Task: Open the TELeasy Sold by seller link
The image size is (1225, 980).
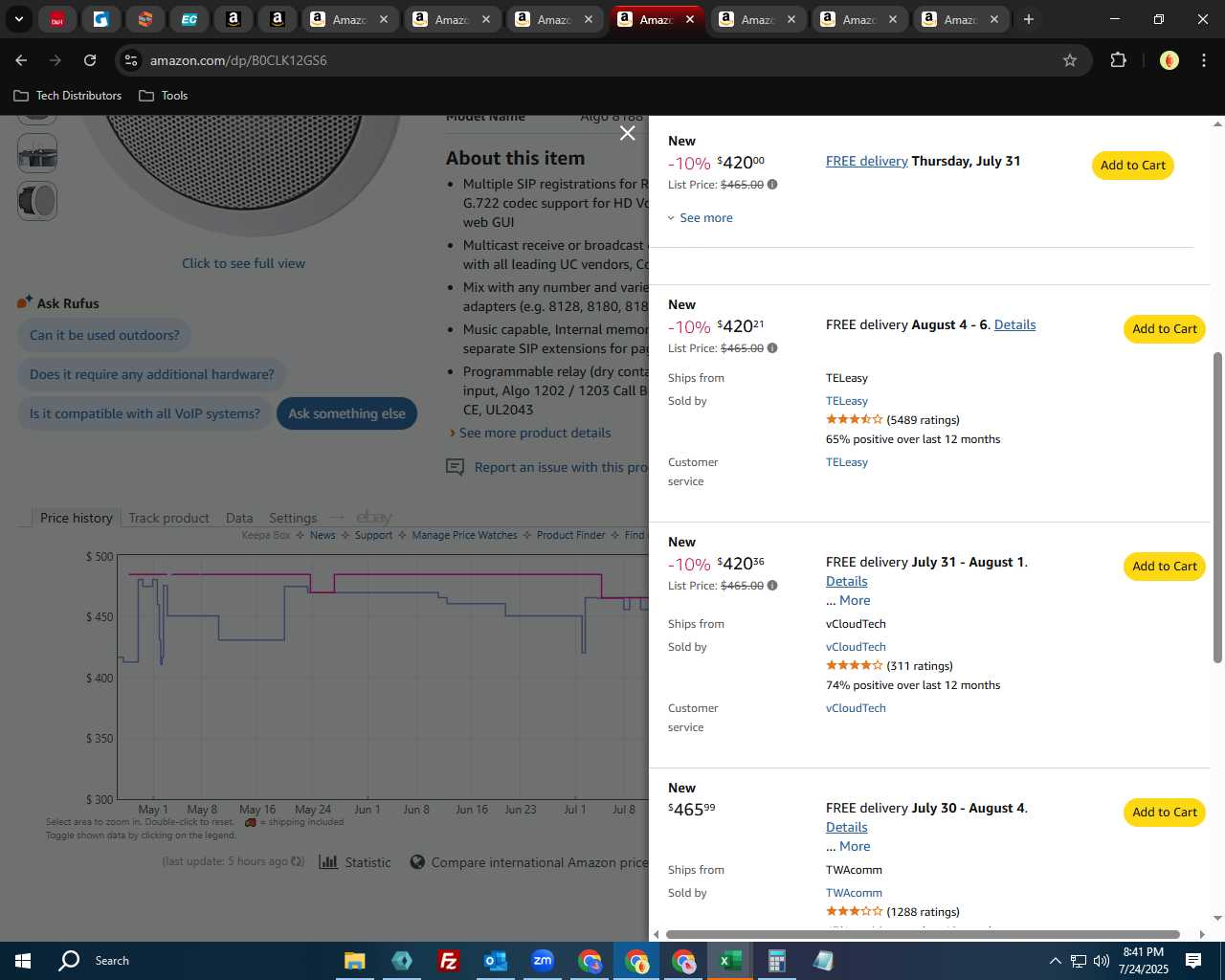Action: click(x=847, y=401)
